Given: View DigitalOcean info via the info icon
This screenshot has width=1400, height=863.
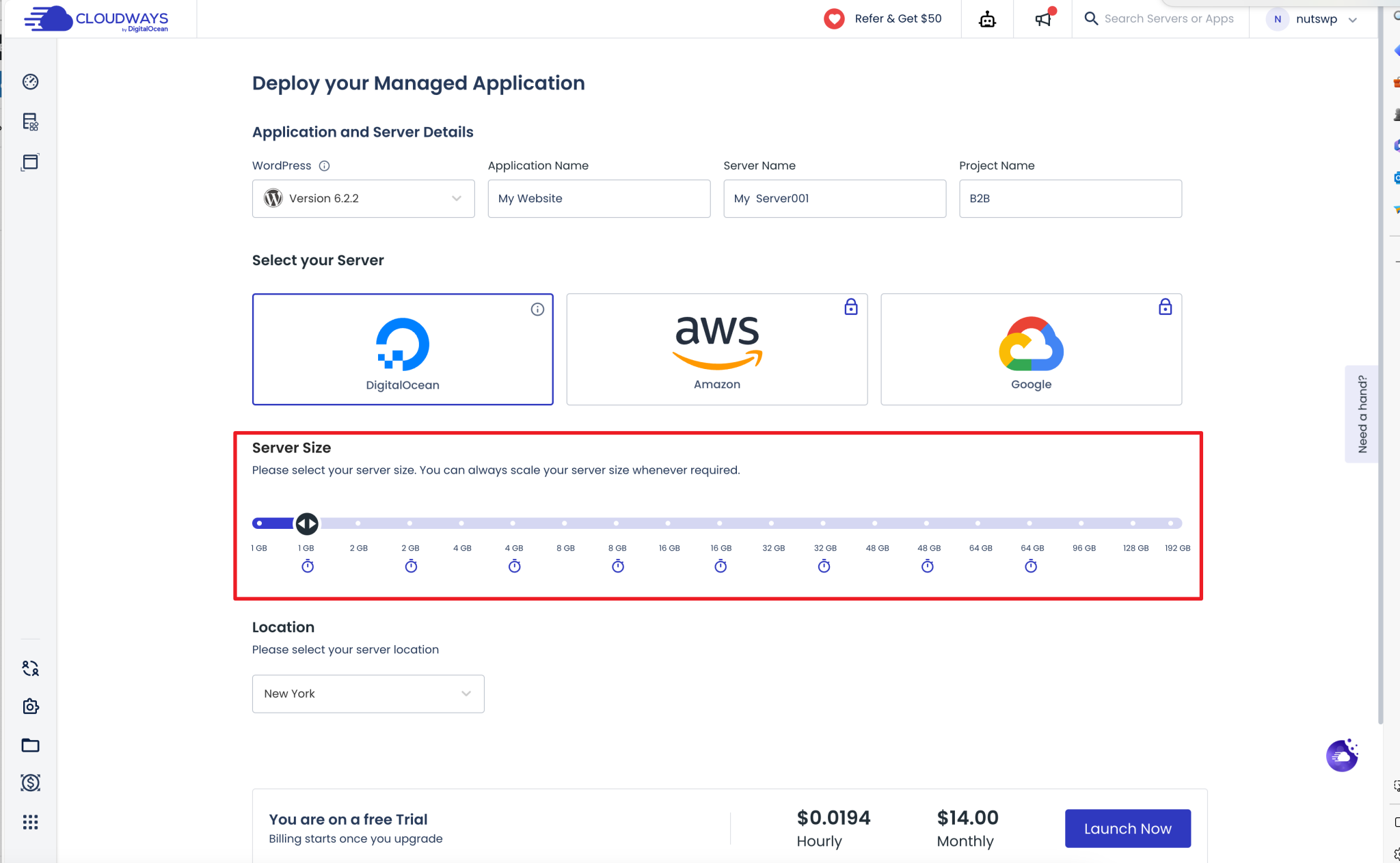Looking at the screenshot, I should click(537, 310).
